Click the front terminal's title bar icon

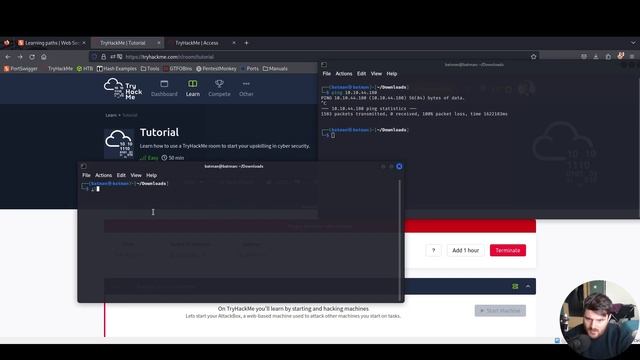[x=84, y=167]
